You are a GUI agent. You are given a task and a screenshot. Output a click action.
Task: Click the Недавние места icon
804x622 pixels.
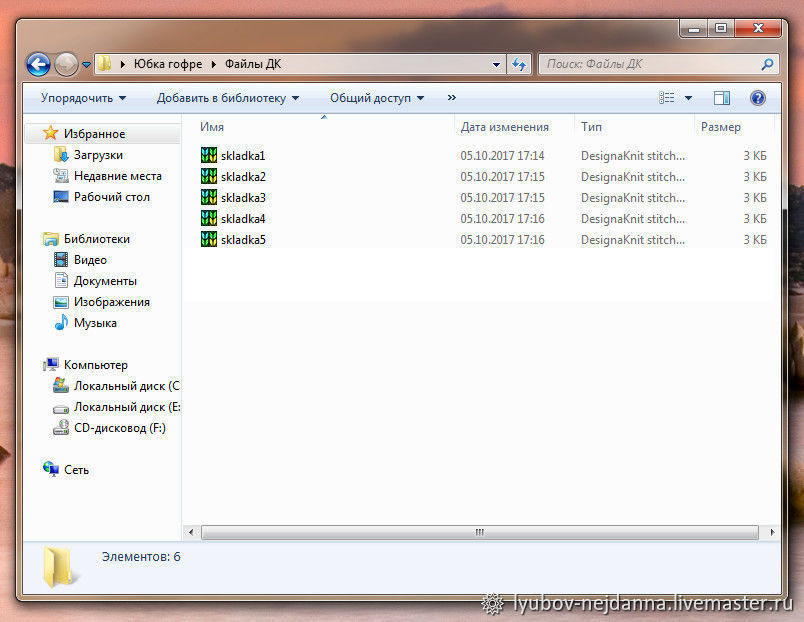pos(61,175)
